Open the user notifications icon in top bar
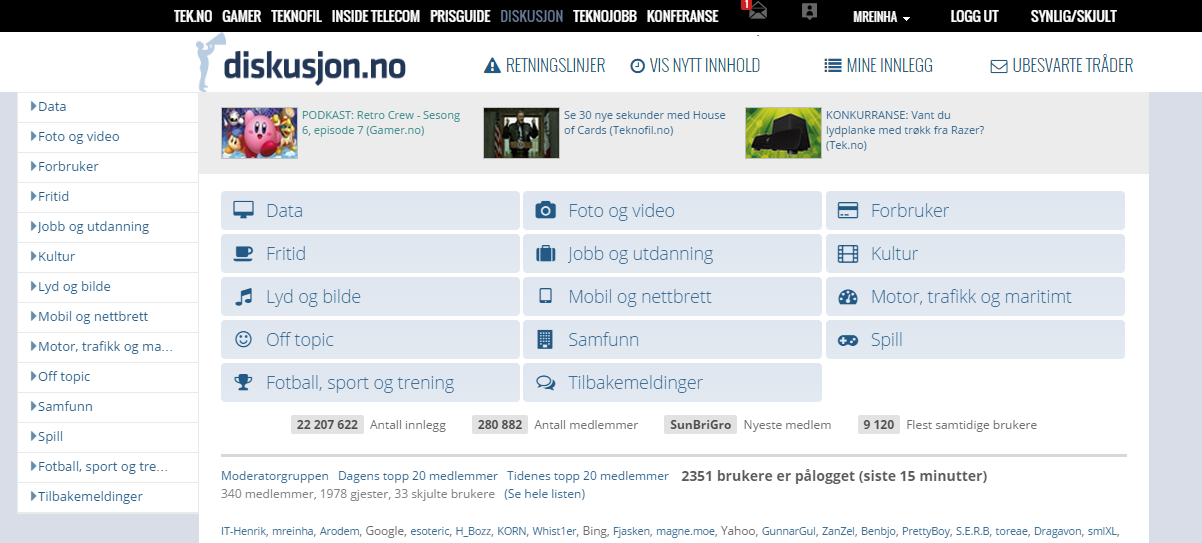 [810, 11]
